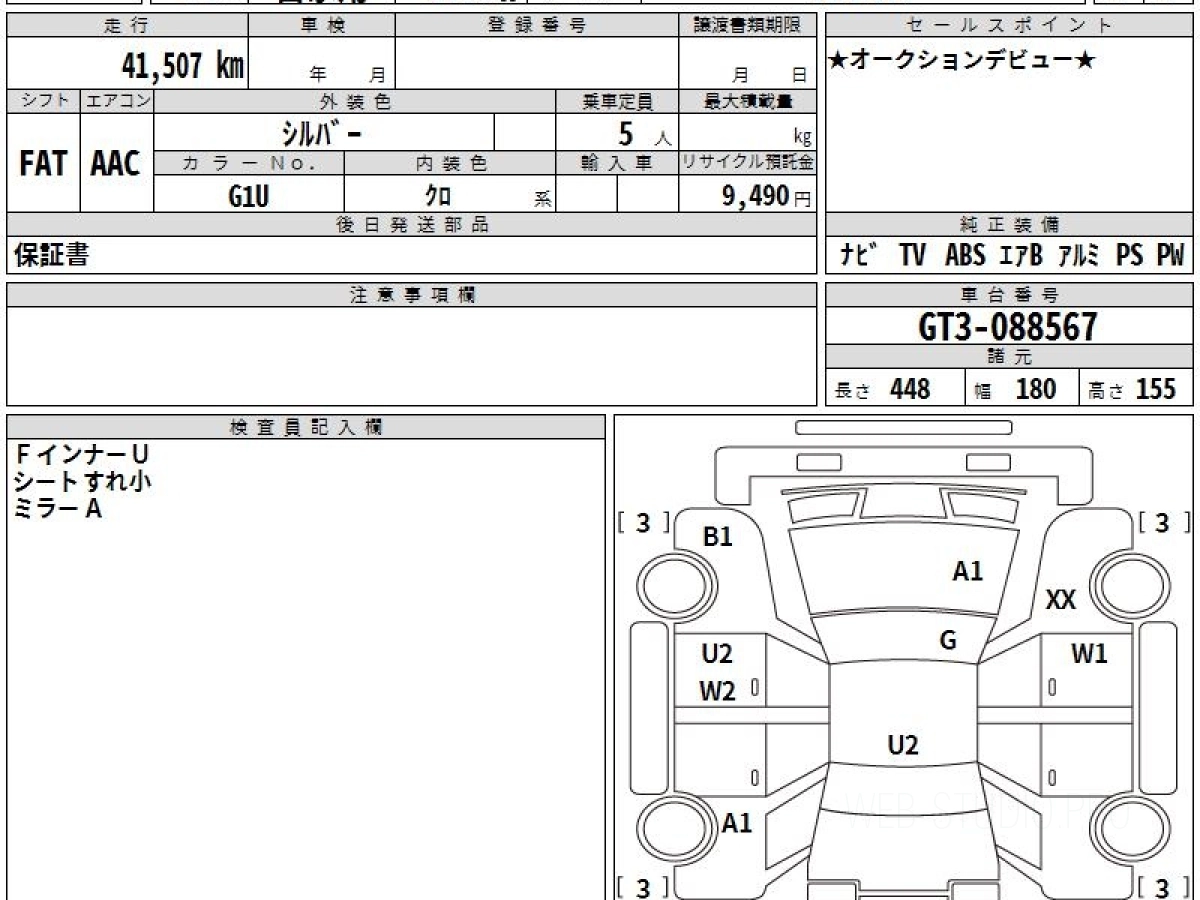1200x900 pixels.
Task: Click the 諸元 header
Action: point(1010,357)
